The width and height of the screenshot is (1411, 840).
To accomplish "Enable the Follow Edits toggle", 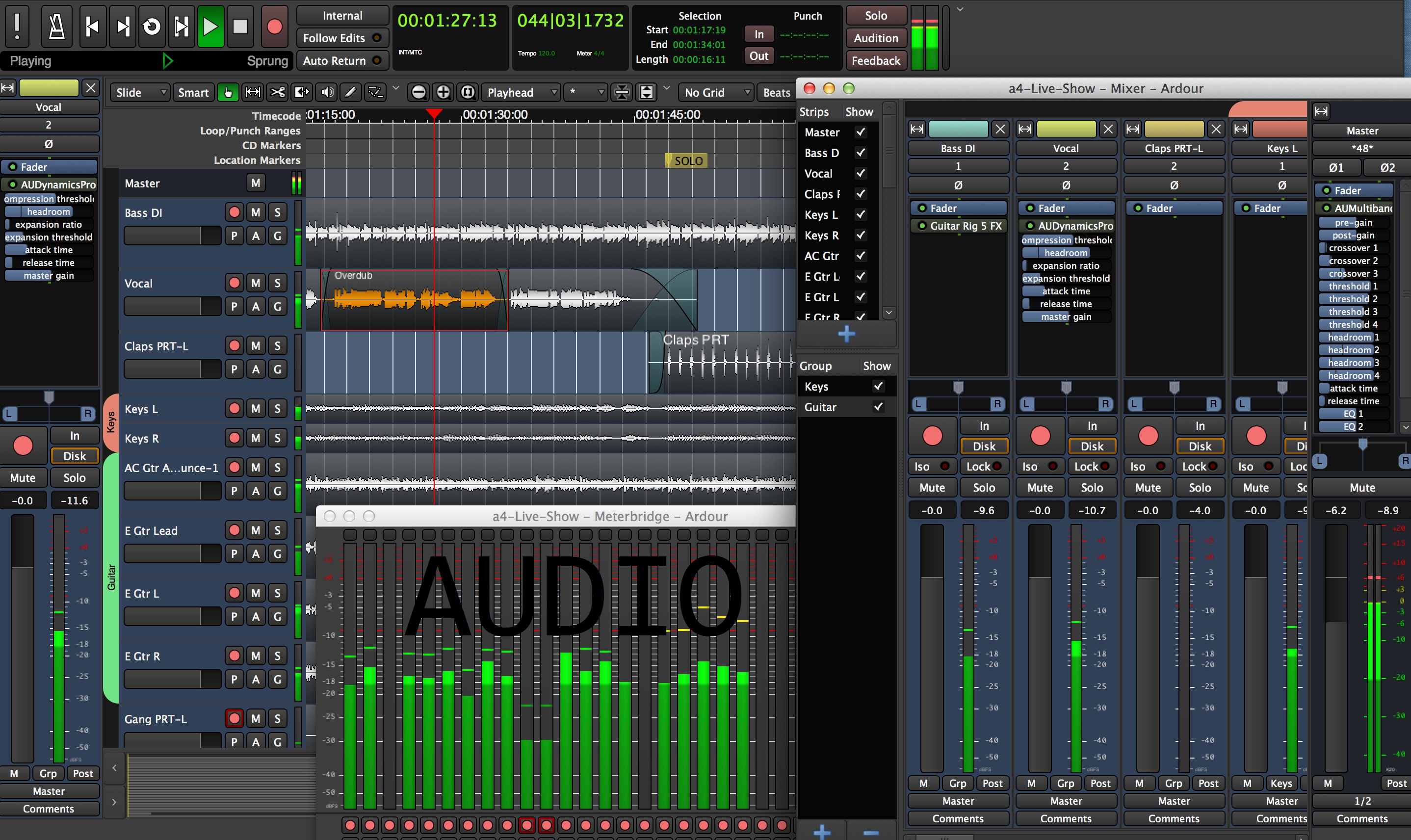I will [342, 38].
